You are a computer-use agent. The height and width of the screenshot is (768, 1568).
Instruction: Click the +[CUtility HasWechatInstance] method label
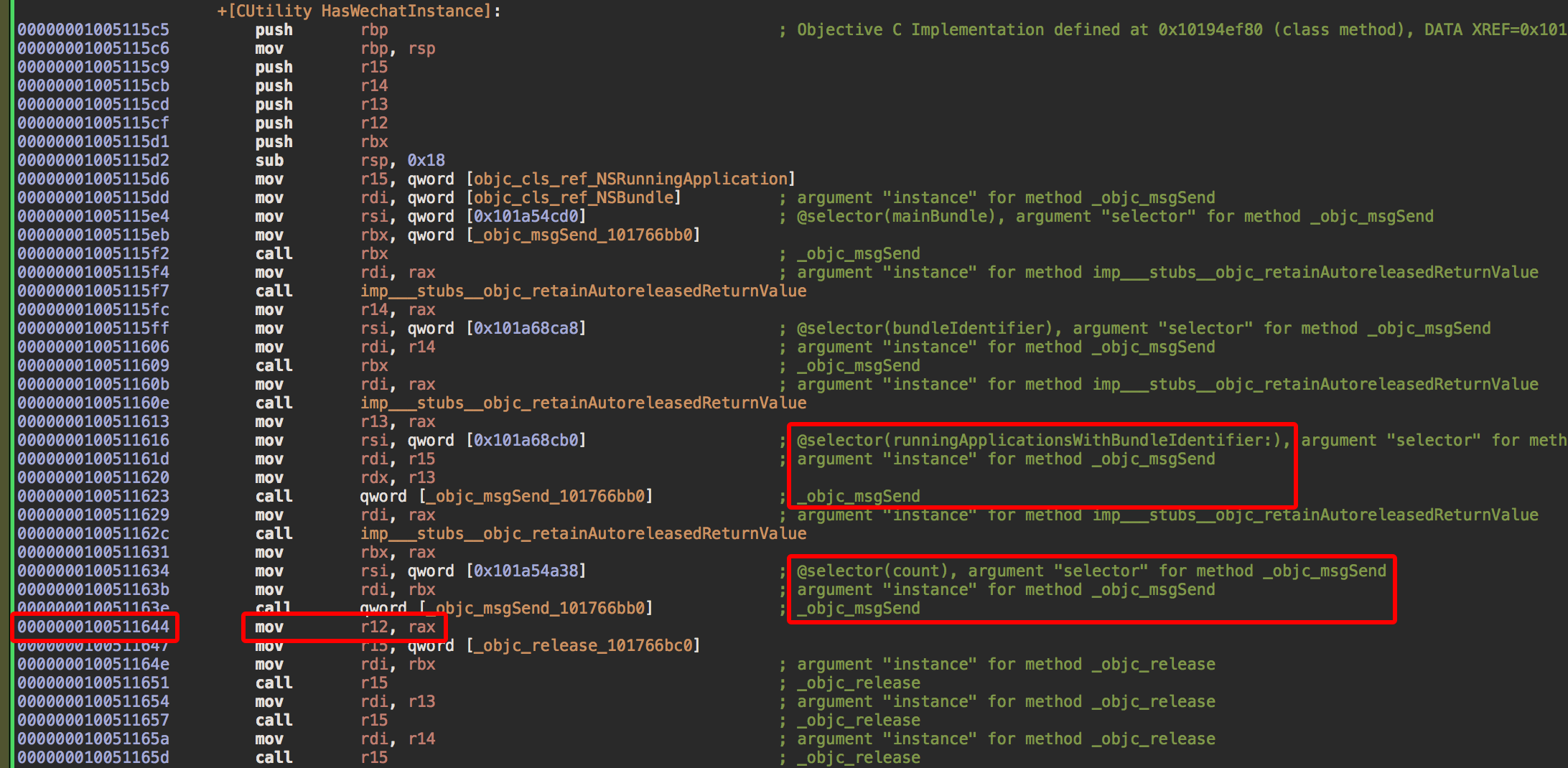tap(359, 11)
